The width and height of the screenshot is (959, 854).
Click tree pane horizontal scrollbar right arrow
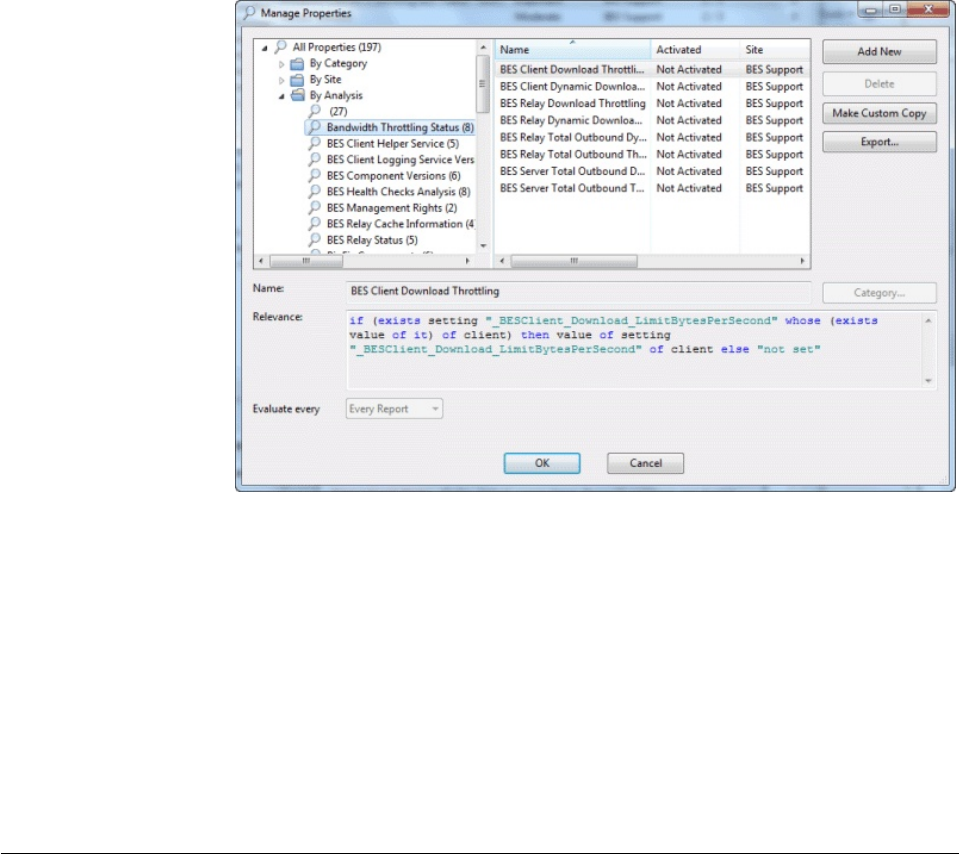(468, 261)
